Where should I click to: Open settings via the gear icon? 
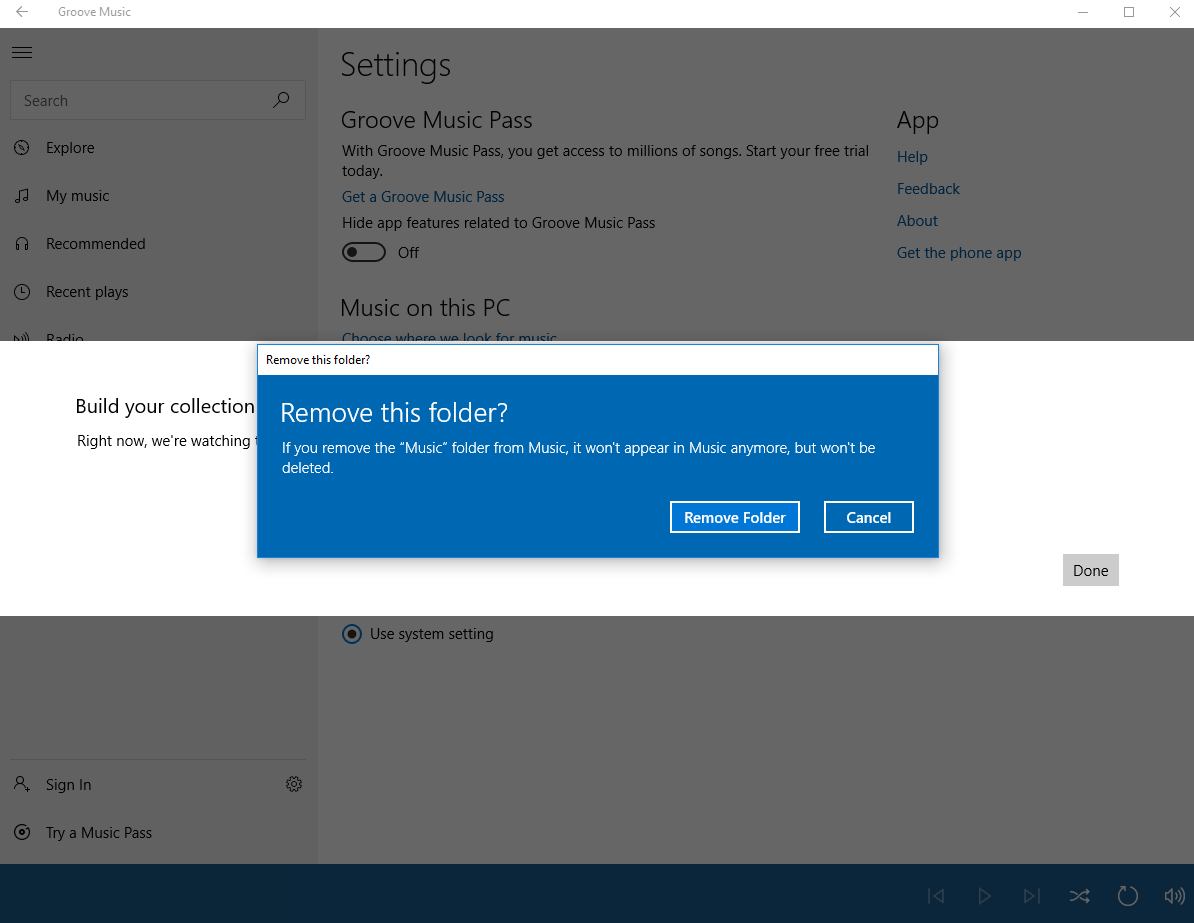294,784
